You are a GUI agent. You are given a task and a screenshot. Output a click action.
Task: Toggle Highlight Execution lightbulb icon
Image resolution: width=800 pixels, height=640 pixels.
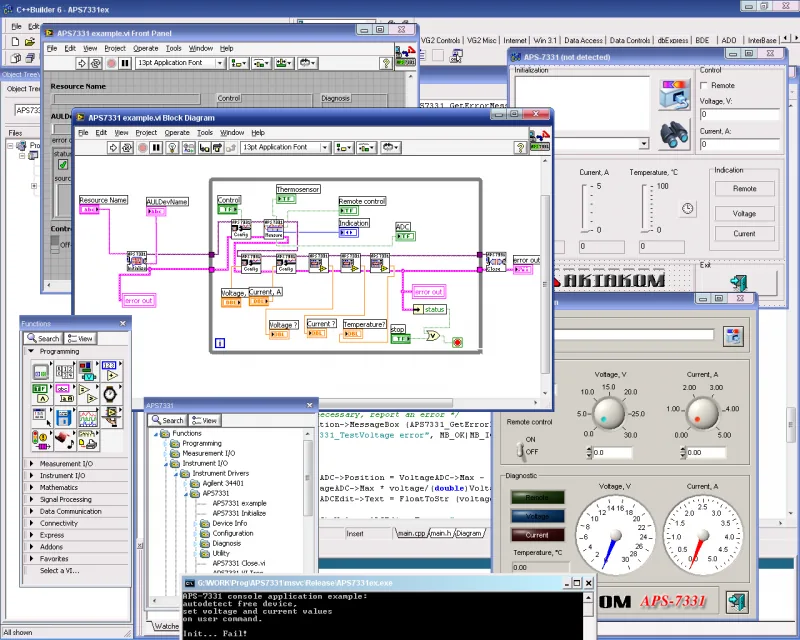tap(172, 147)
